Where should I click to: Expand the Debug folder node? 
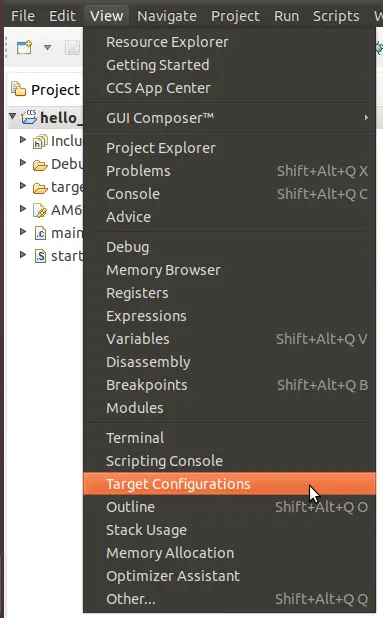(x=23, y=162)
